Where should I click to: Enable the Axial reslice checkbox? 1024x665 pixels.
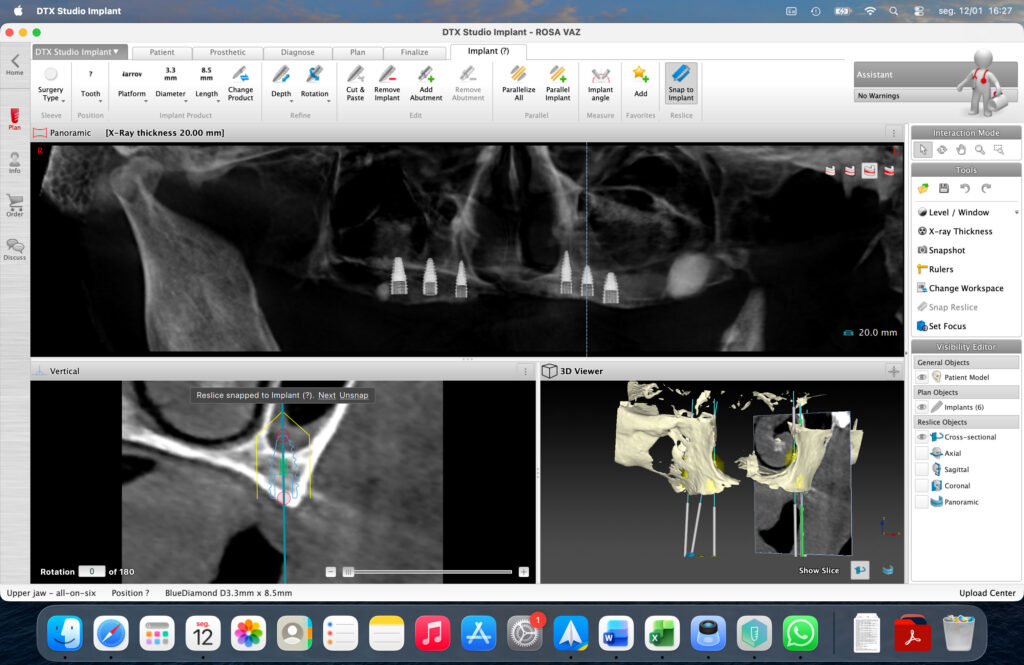pos(922,453)
